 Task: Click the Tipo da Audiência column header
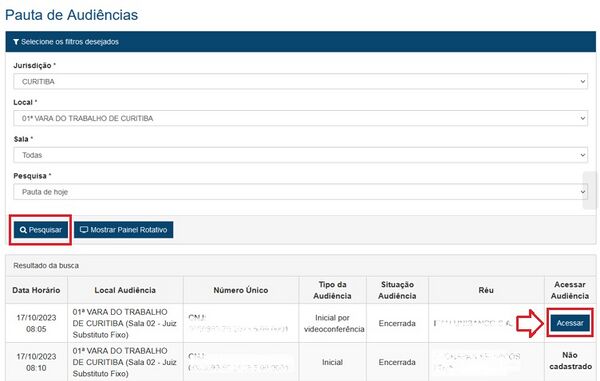point(332,290)
